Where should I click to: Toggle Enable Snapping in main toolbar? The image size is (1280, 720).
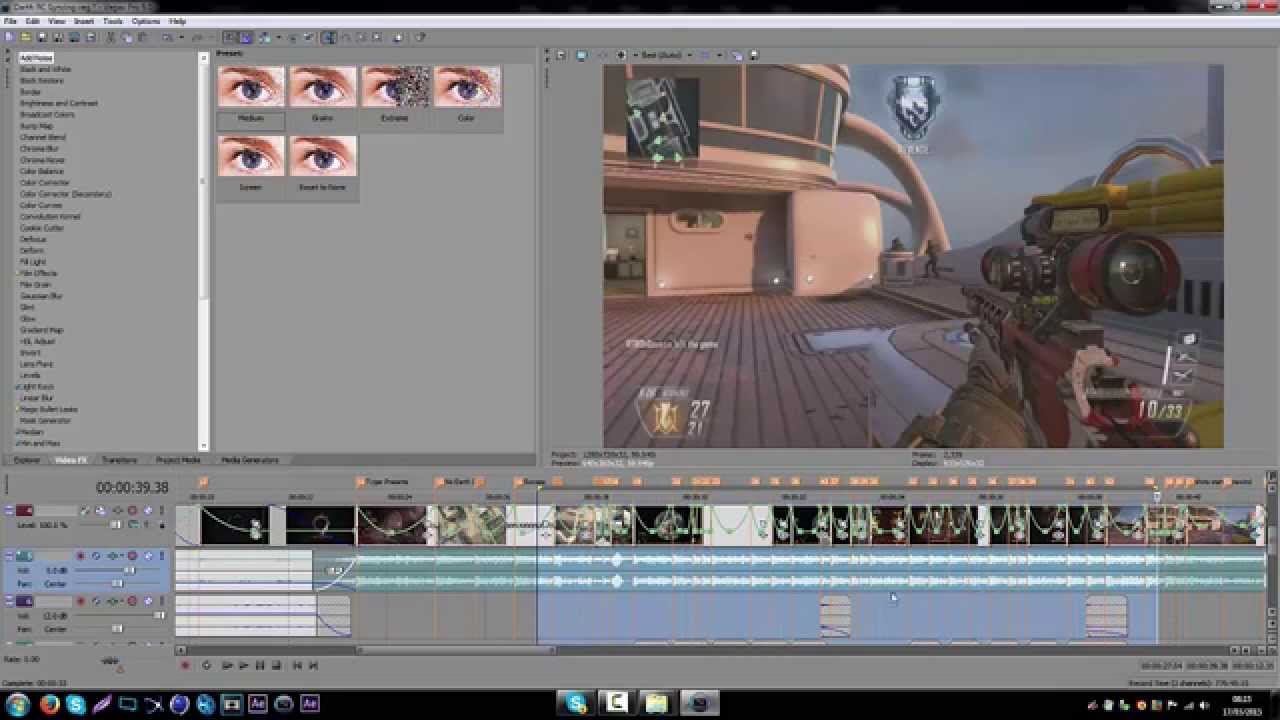[x=230, y=37]
